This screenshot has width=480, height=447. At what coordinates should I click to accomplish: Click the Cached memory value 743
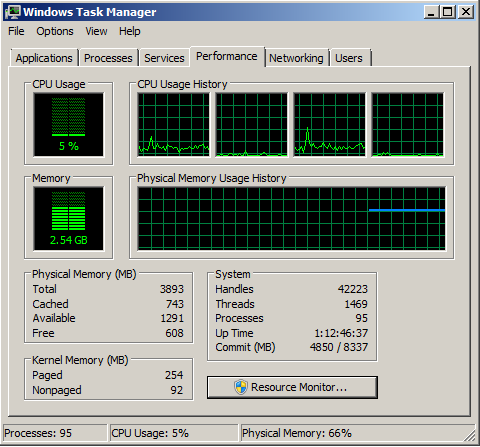pos(175,304)
